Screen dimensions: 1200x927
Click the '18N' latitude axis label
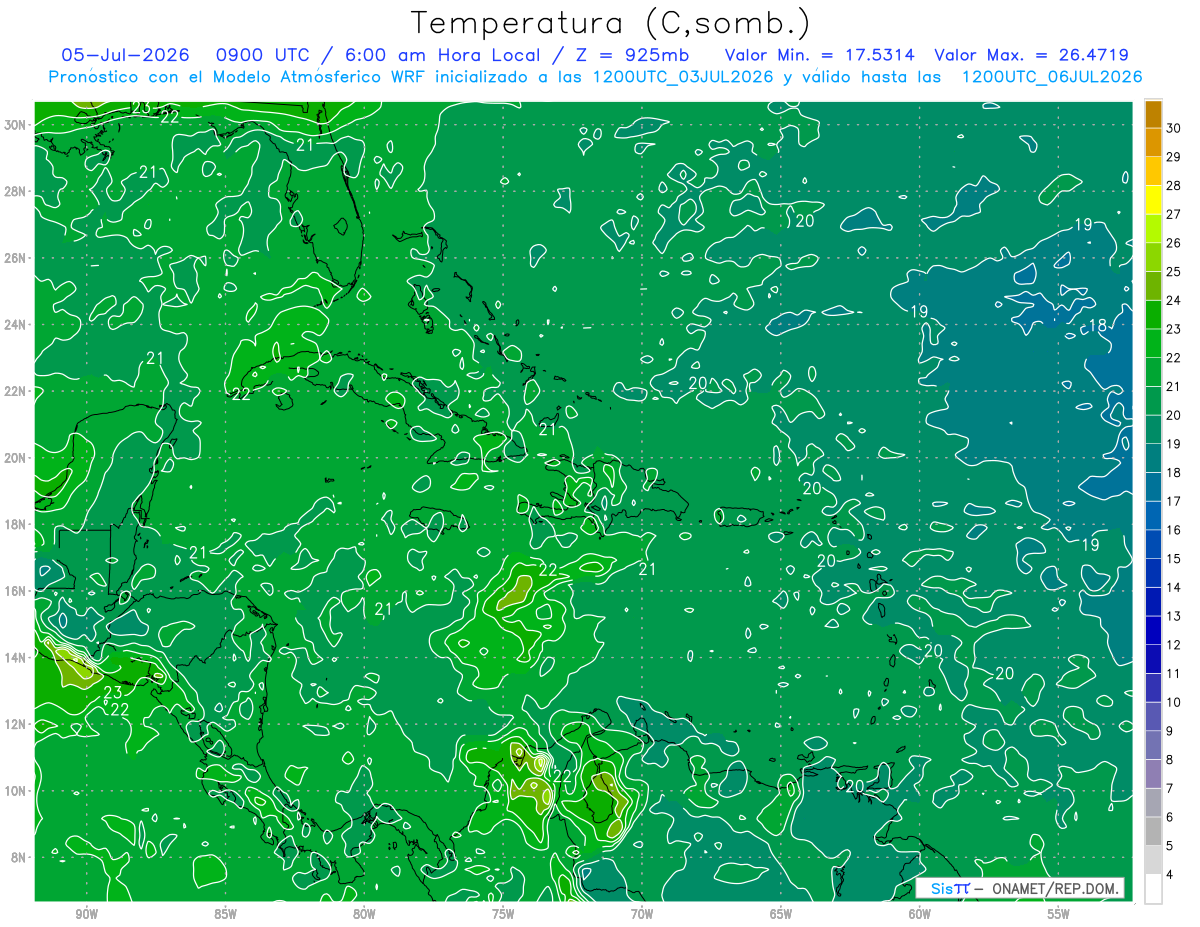point(16,524)
